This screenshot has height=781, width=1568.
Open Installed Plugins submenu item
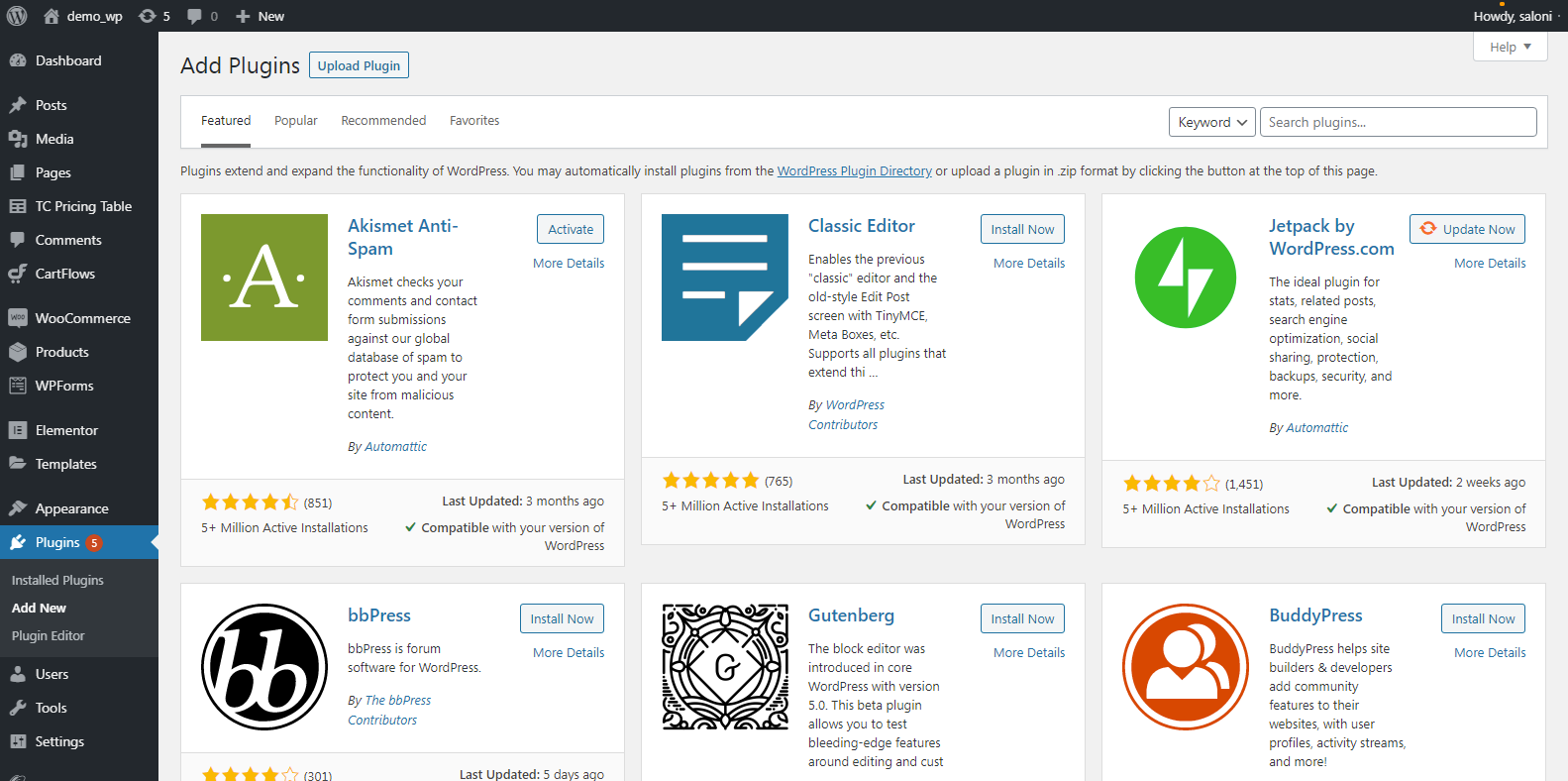[57, 580]
